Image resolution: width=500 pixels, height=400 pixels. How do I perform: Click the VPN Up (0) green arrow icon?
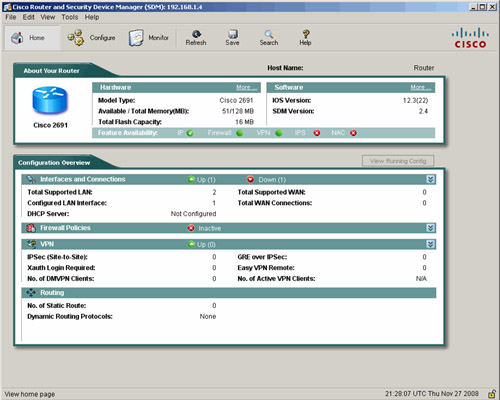click(191, 244)
